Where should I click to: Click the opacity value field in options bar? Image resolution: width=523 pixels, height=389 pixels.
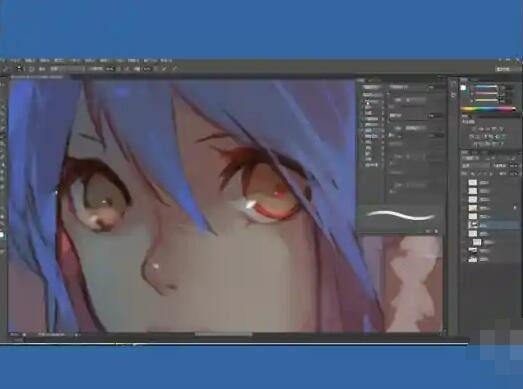[110, 69]
